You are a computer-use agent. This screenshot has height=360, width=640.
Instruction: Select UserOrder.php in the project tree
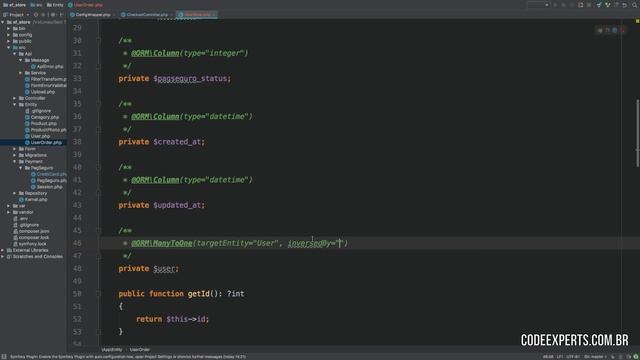(43, 142)
